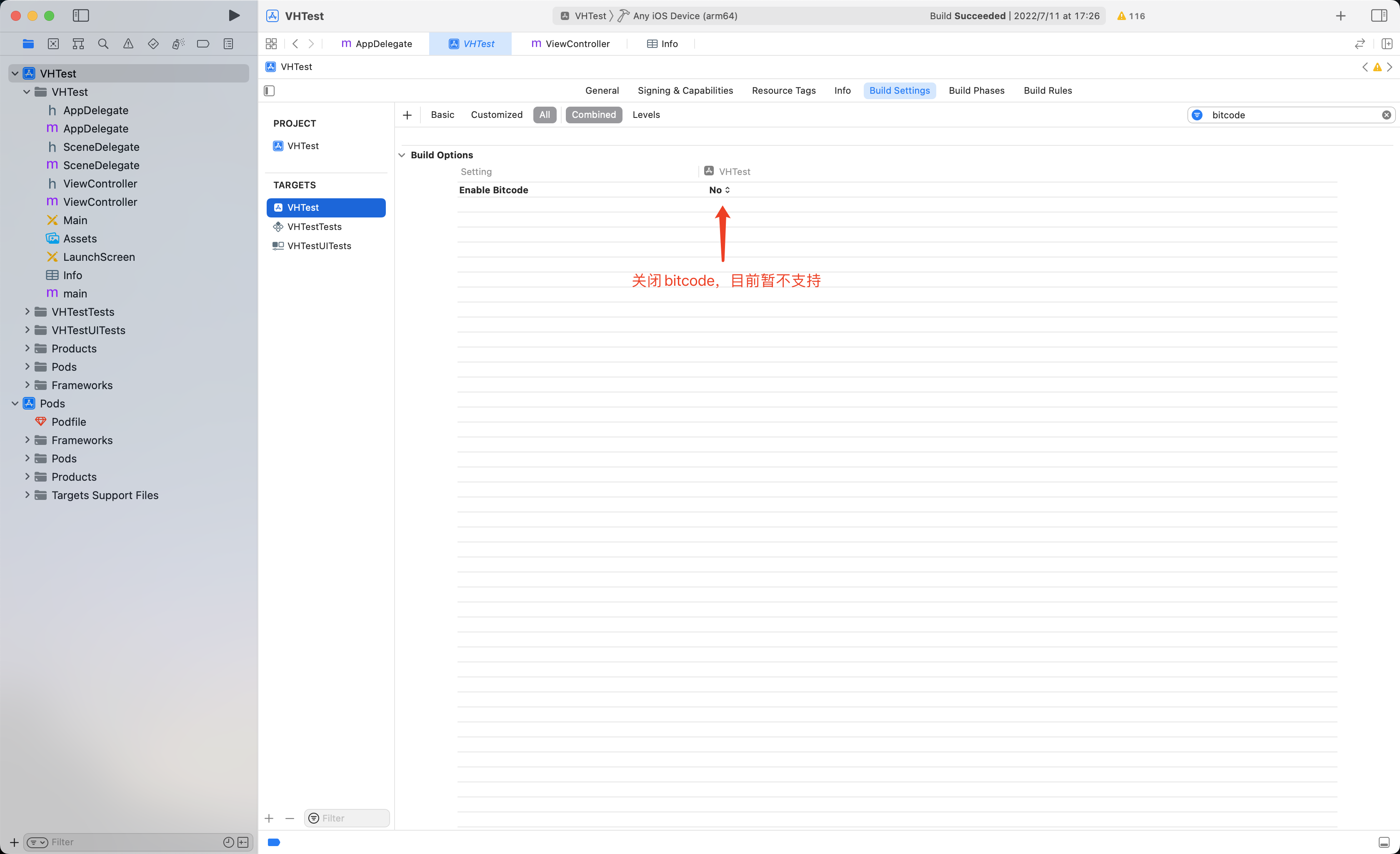Select the Combined view mode
The height and width of the screenshot is (854, 1400).
click(594, 115)
